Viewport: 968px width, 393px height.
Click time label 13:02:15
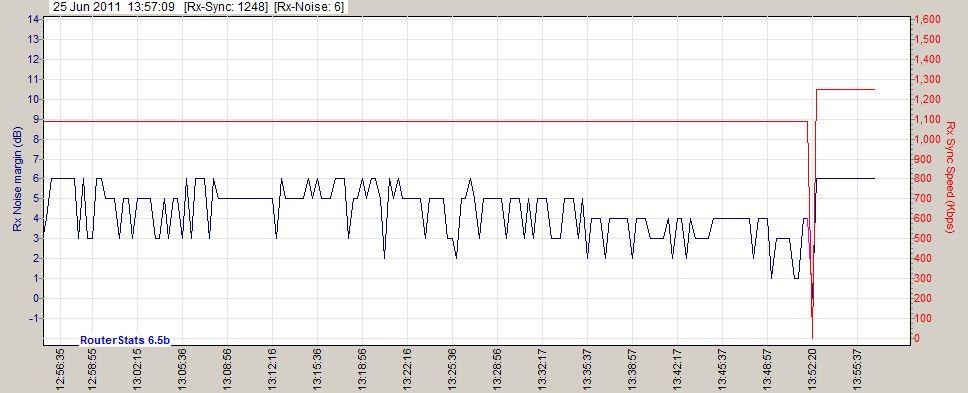point(137,370)
